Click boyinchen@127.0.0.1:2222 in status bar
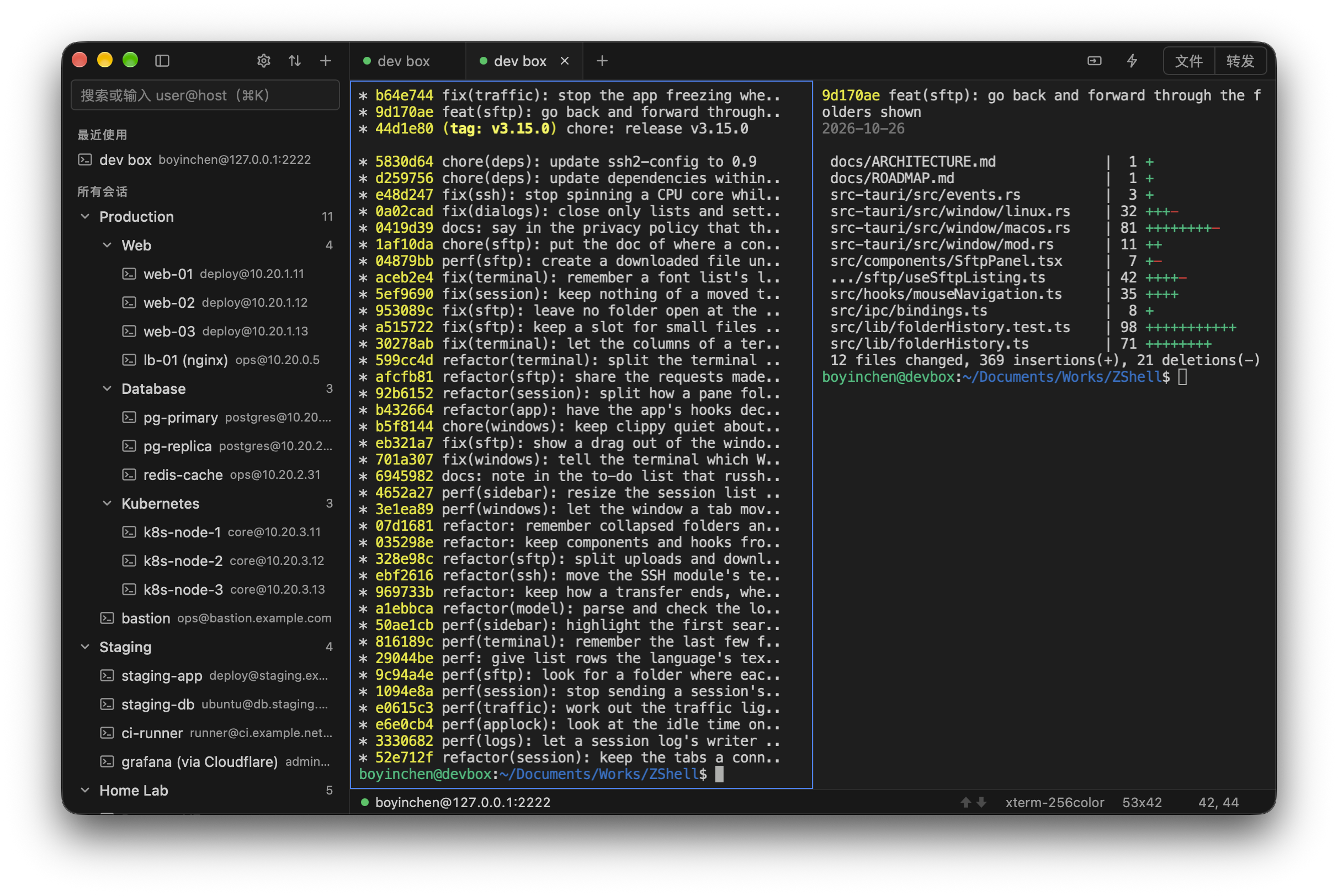Viewport: 1338px width, 896px height. pyautogui.click(x=463, y=802)
